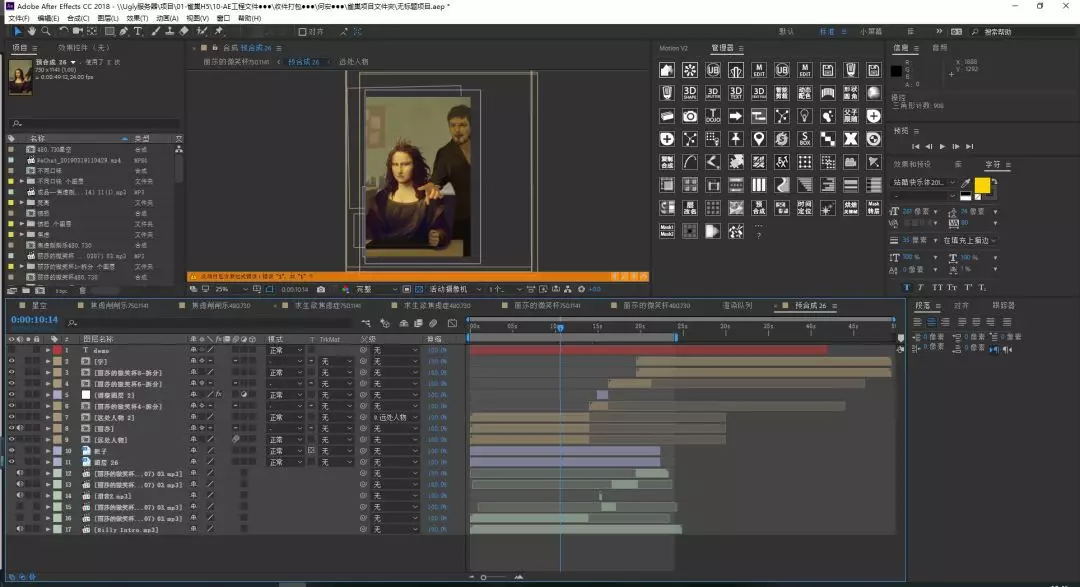
Task: Enable the 对齐 snapping checkbox
Action: pyautogui.click(x=302, y=31)
